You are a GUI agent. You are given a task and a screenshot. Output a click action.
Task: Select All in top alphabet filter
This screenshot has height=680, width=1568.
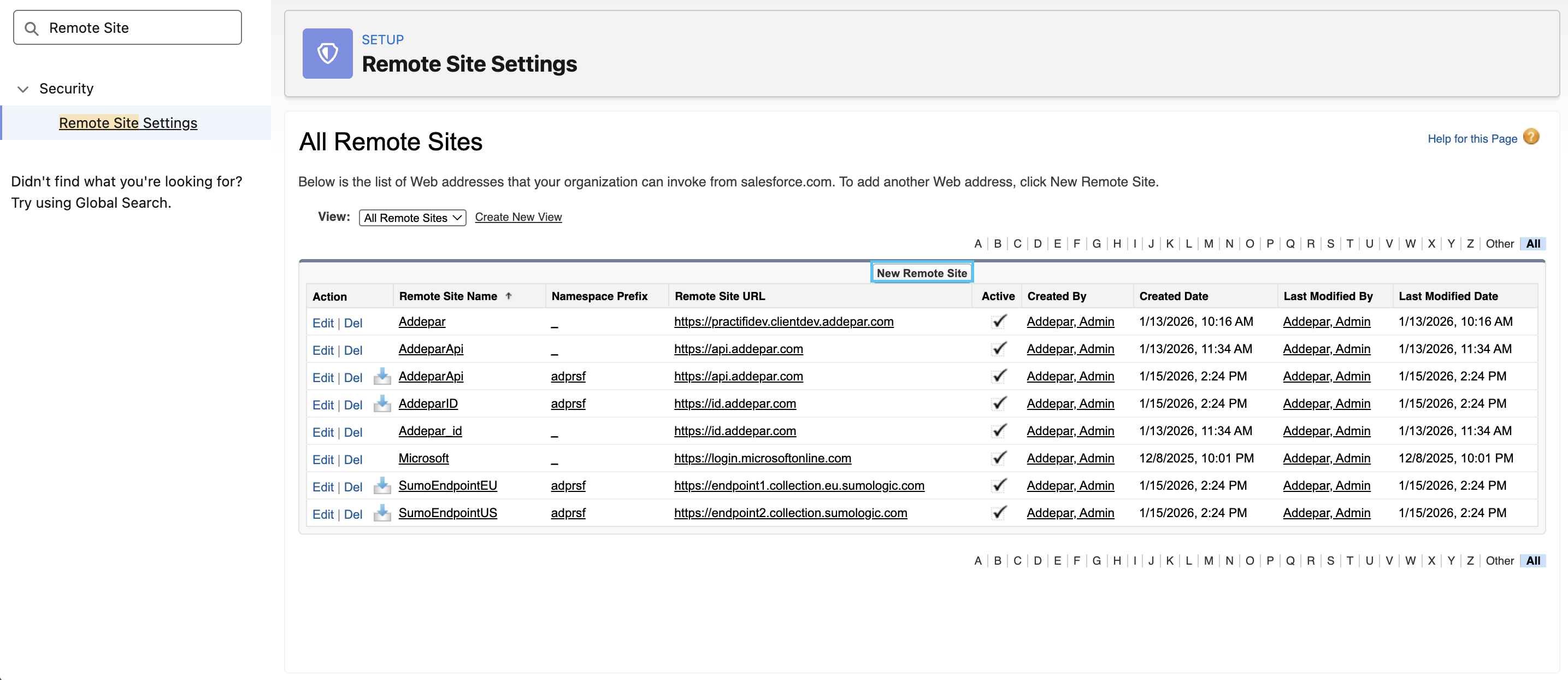pos(1532,243)
